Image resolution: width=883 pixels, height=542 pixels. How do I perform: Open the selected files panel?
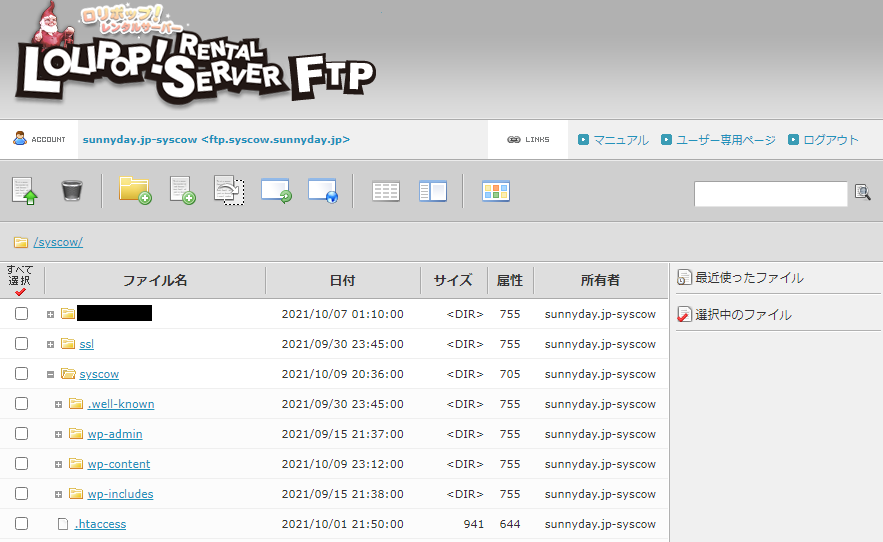click(742, 315)
